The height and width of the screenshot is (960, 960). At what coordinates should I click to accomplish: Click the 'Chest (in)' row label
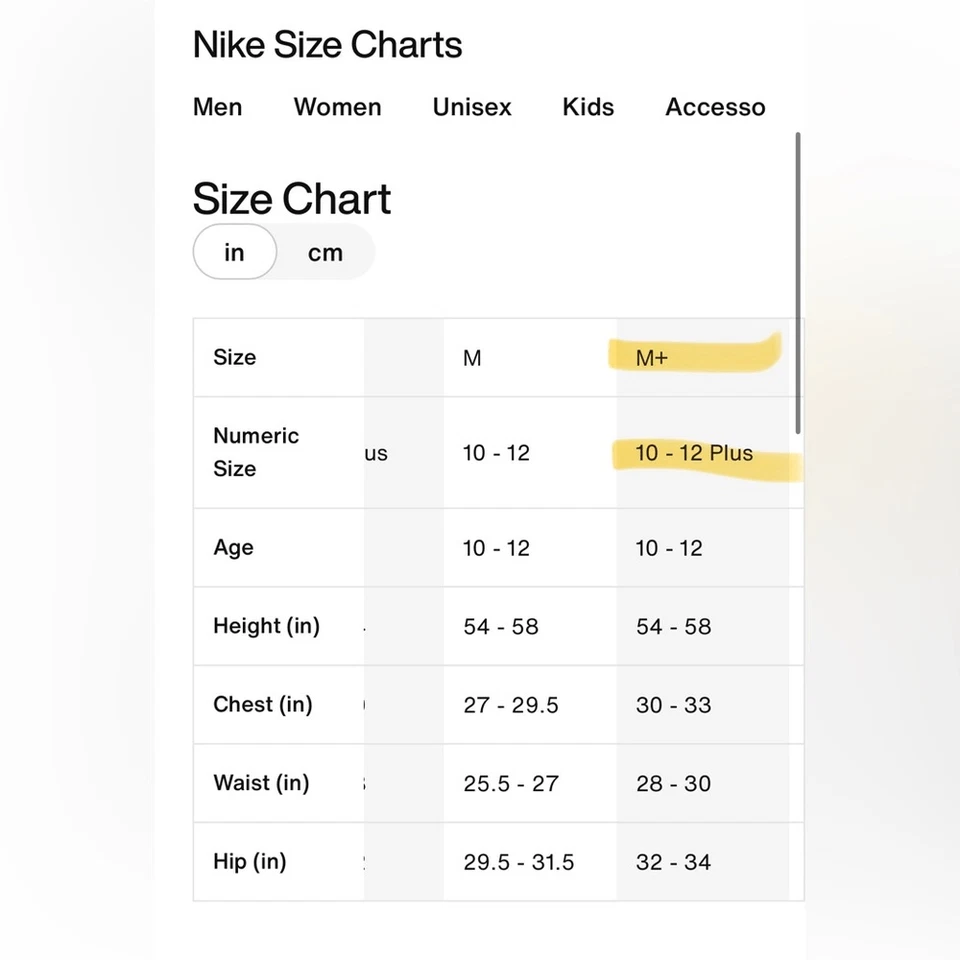[x=263, y=704]
